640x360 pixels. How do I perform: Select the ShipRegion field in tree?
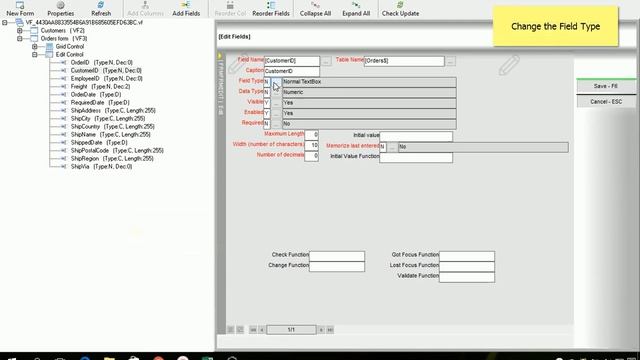112,158
